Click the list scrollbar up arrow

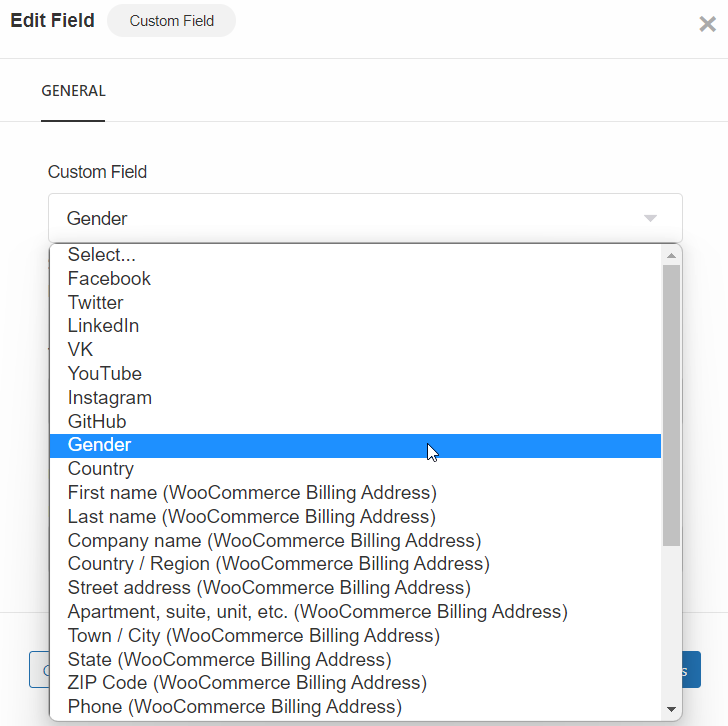(671, 256)
